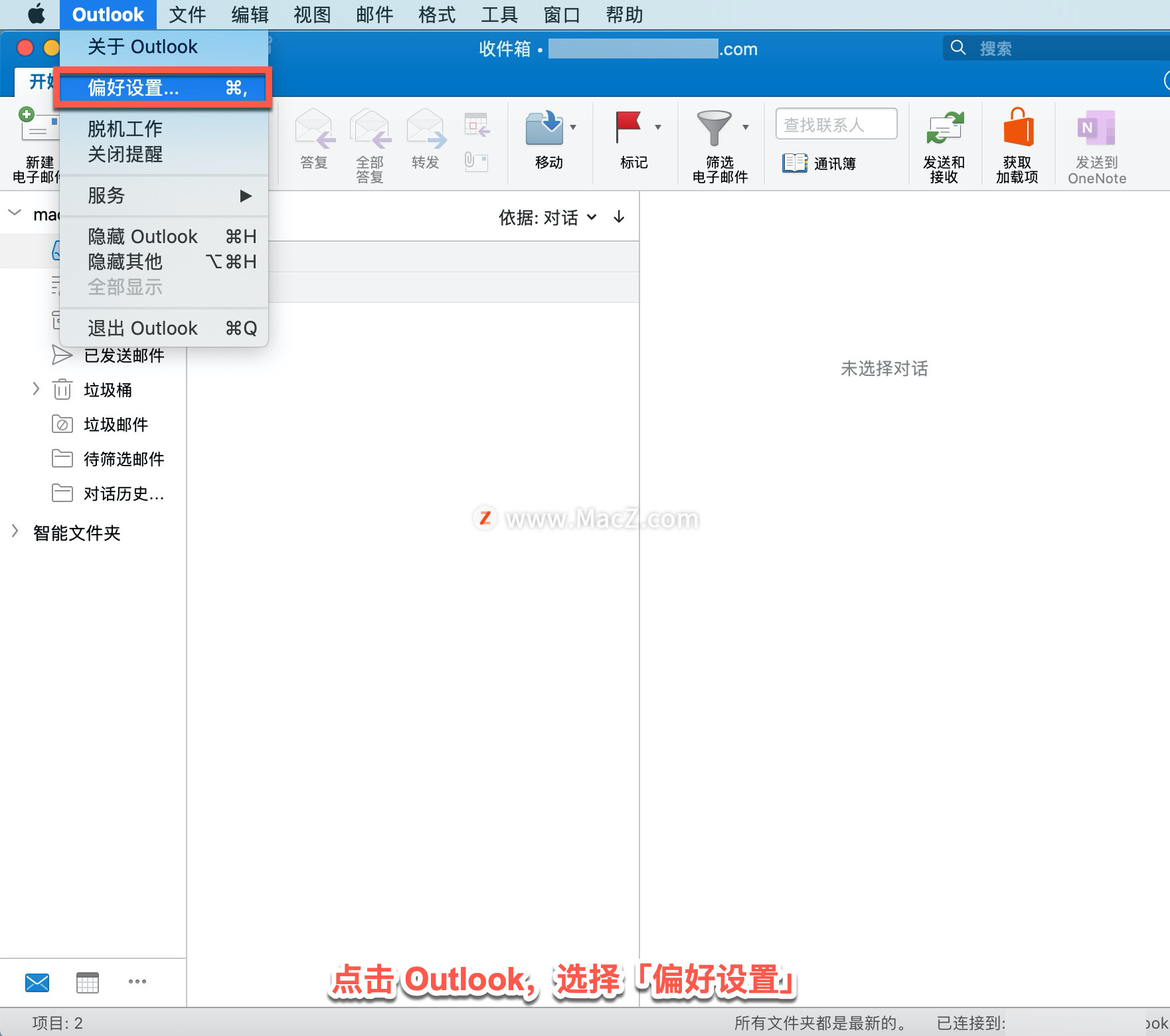Viewport: 1170px width, 1036px height.
Task: Open 编辑 menu in menu bar
Action: pos(250,15)
